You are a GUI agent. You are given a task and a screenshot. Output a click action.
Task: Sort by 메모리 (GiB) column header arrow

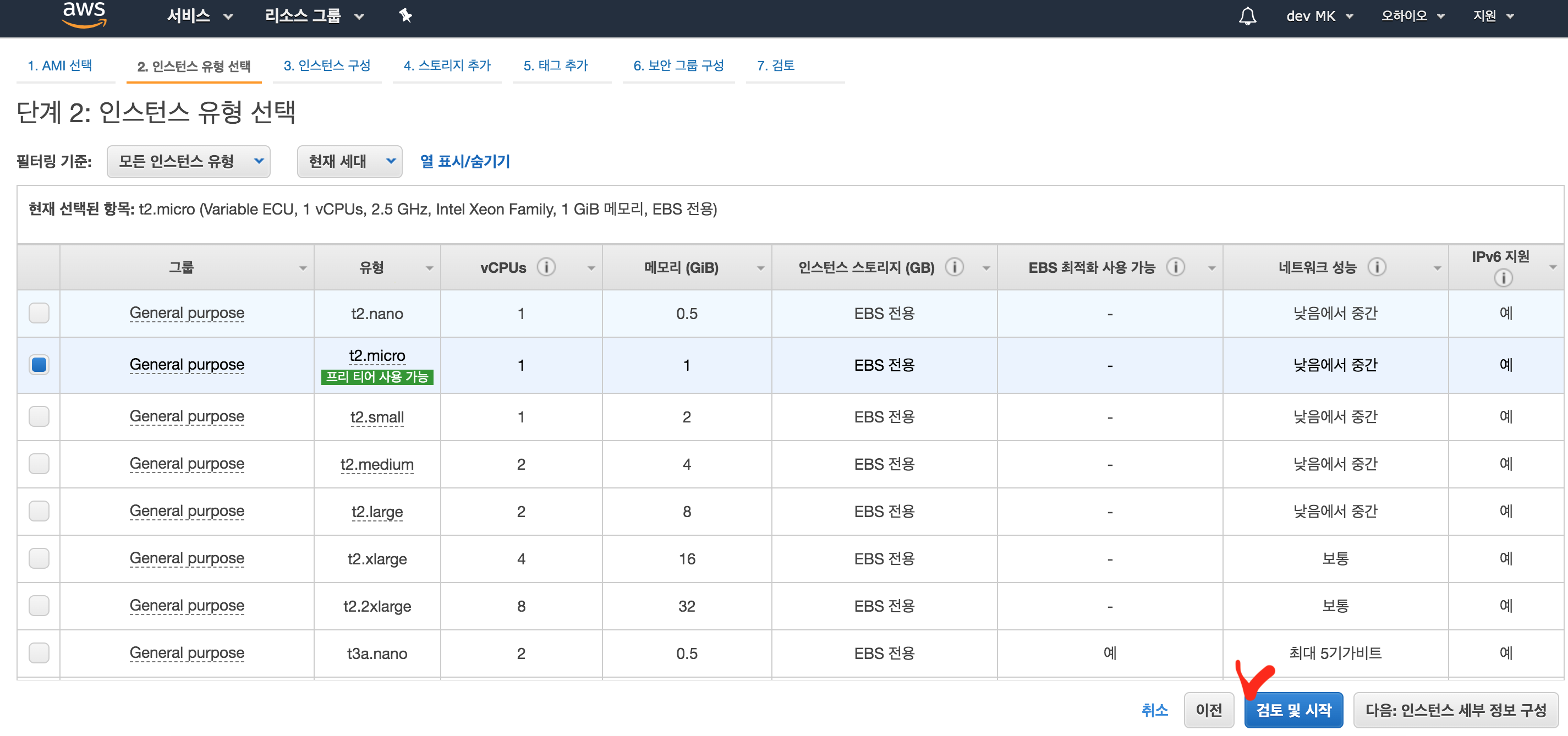tap(760, 268)
